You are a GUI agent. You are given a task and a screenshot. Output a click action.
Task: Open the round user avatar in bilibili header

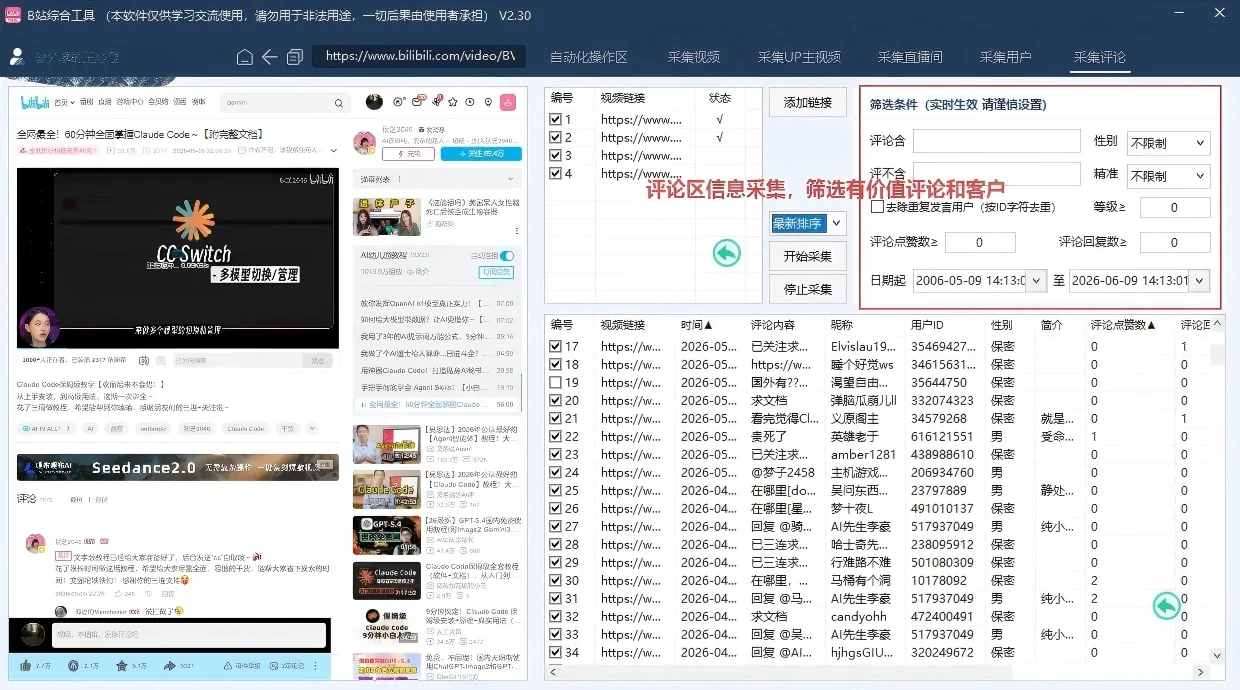click(374, 102)
